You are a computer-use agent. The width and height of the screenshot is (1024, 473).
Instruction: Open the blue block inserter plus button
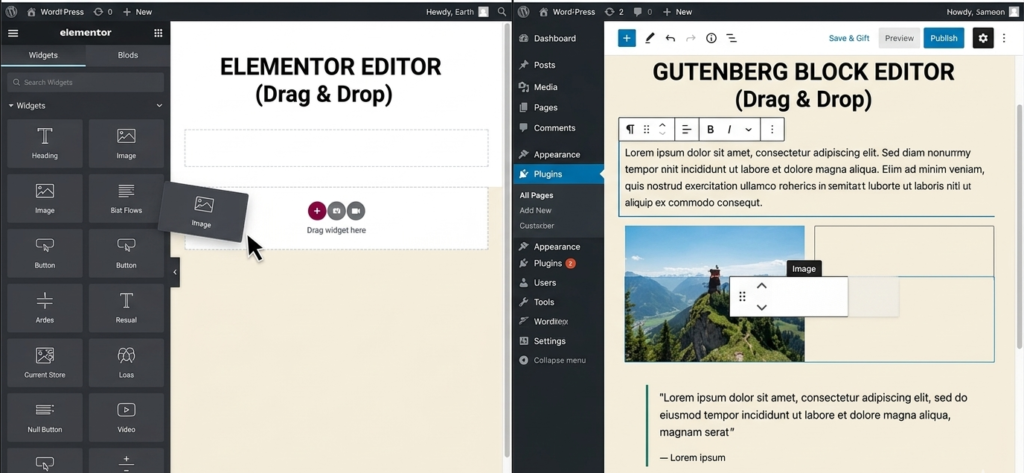click(626, 38)
